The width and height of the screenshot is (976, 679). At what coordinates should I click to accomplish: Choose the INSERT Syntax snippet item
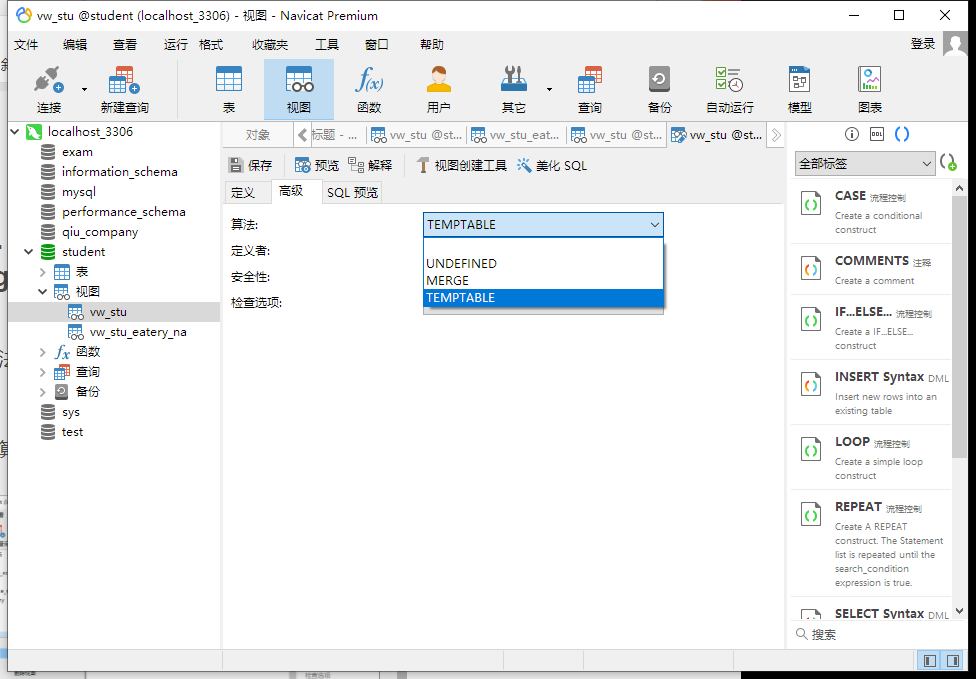point(871,392)
